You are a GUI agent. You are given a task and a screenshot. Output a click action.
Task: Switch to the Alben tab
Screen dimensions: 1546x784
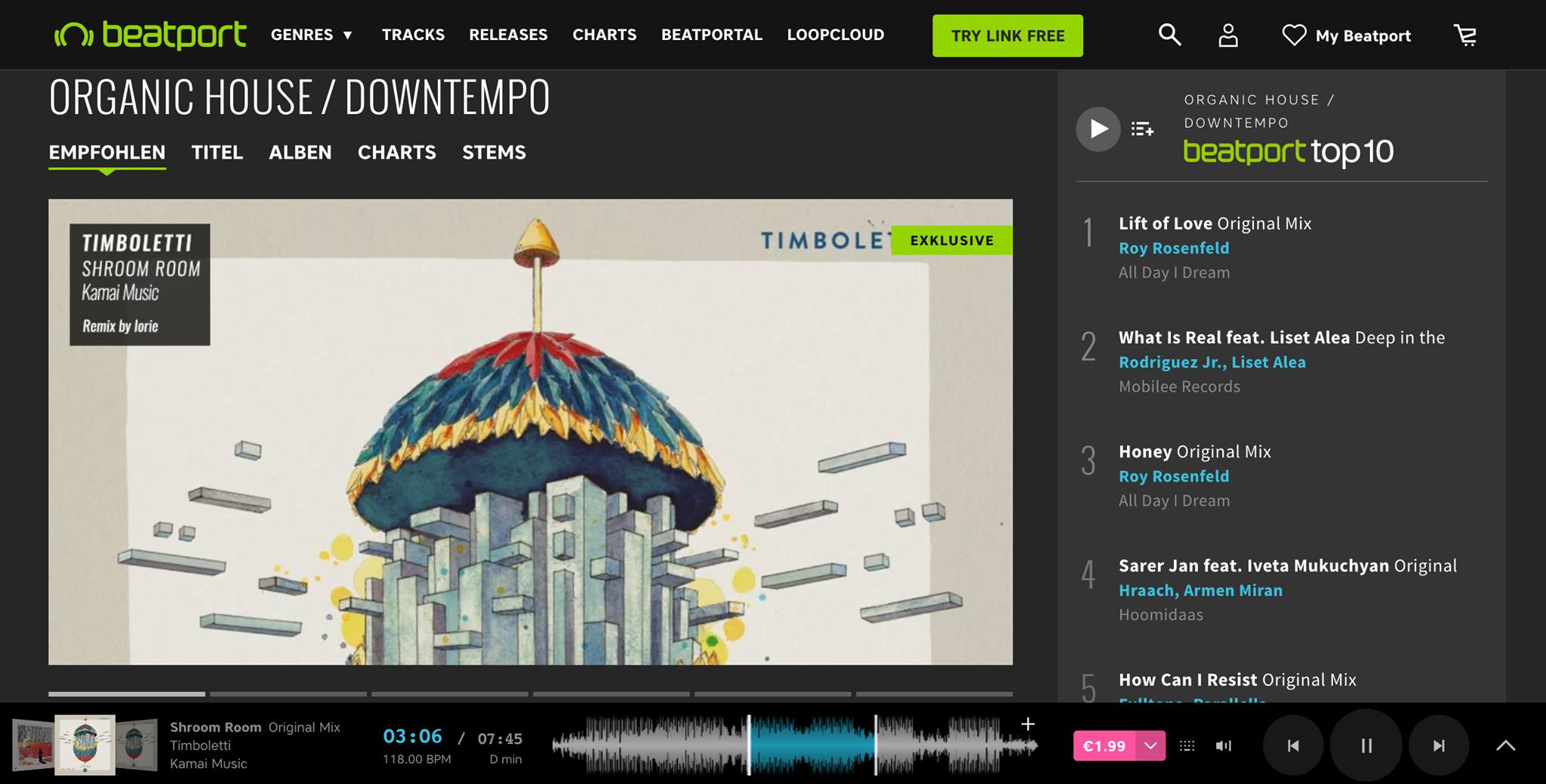pyautogui.click(x=300, y=152)
